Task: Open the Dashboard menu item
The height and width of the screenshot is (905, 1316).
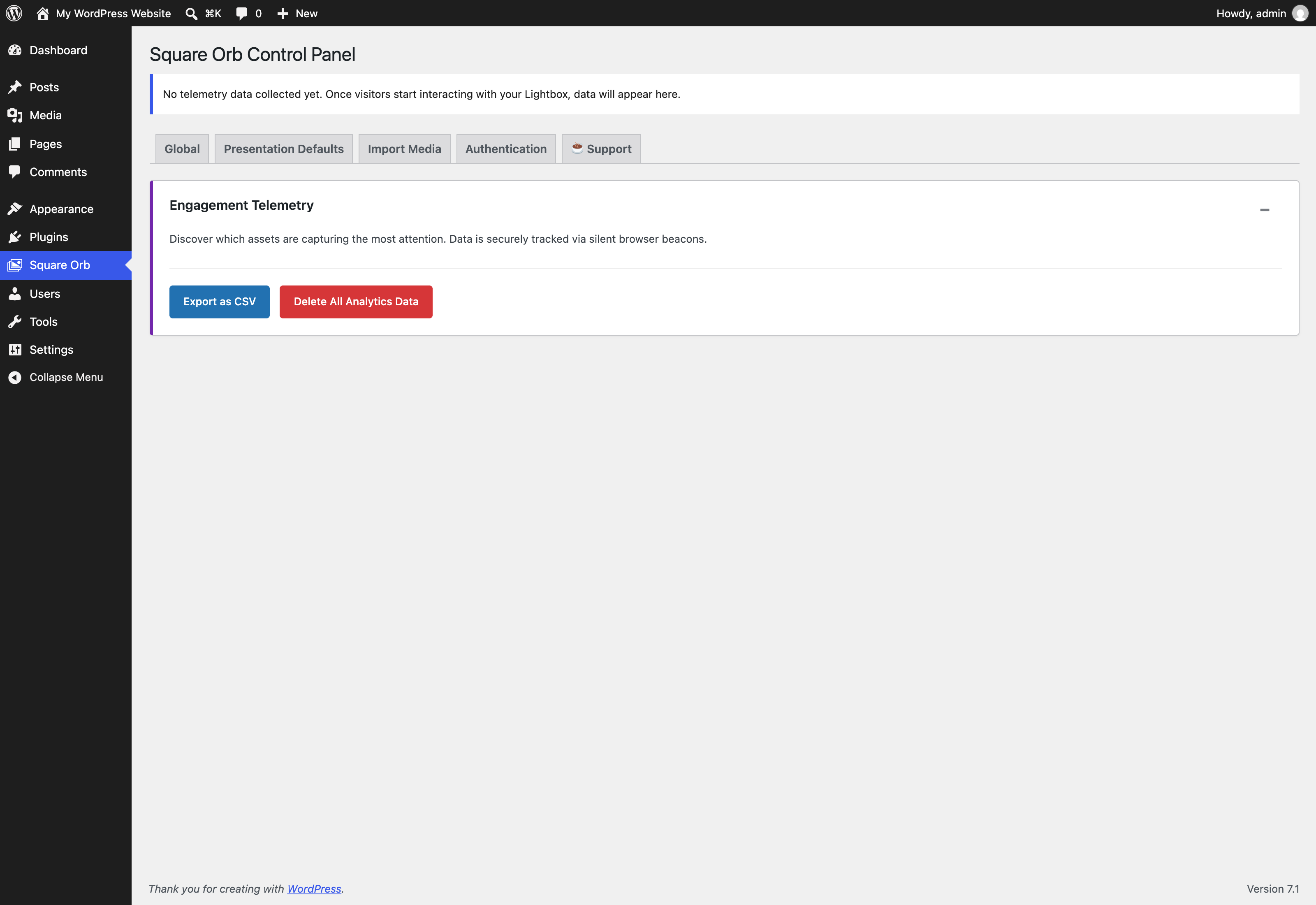Action: pos(66,50)
